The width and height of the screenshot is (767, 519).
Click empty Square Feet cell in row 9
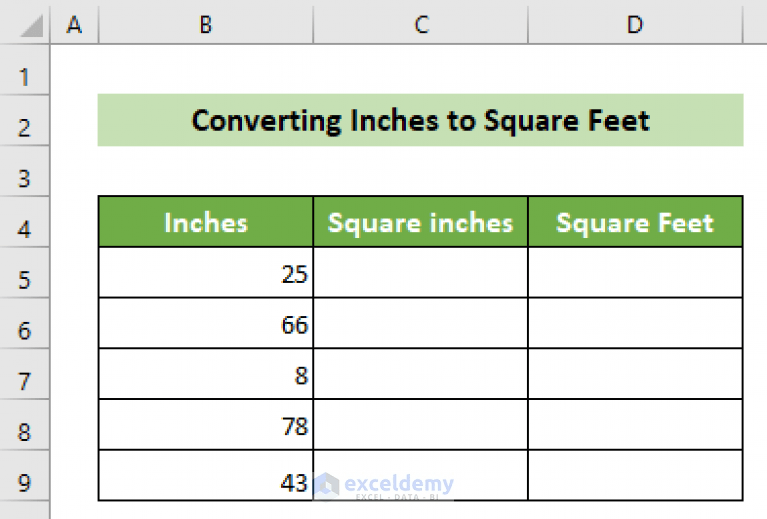[x=635, y=475]
